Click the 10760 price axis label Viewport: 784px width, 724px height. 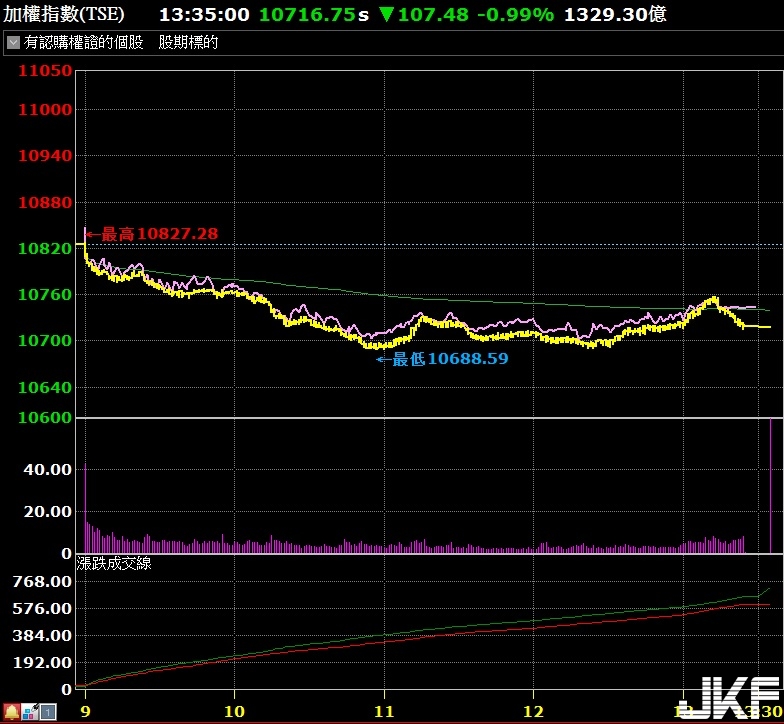45,294
